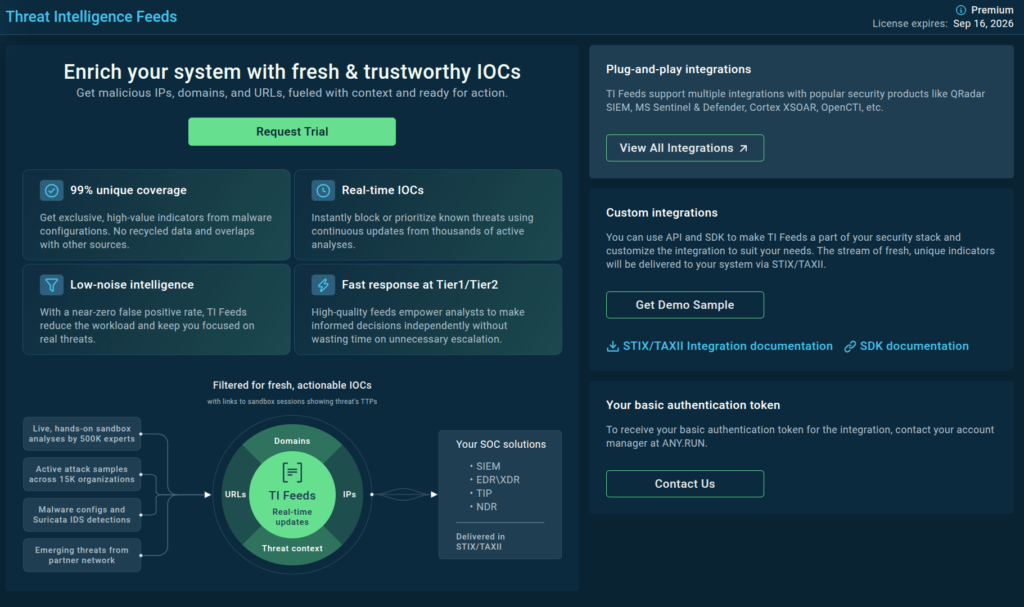The height and width of the screenshot is (607, 1024).
Task: Click the Get Demo Sample button
Action: (x=685, y=305)
